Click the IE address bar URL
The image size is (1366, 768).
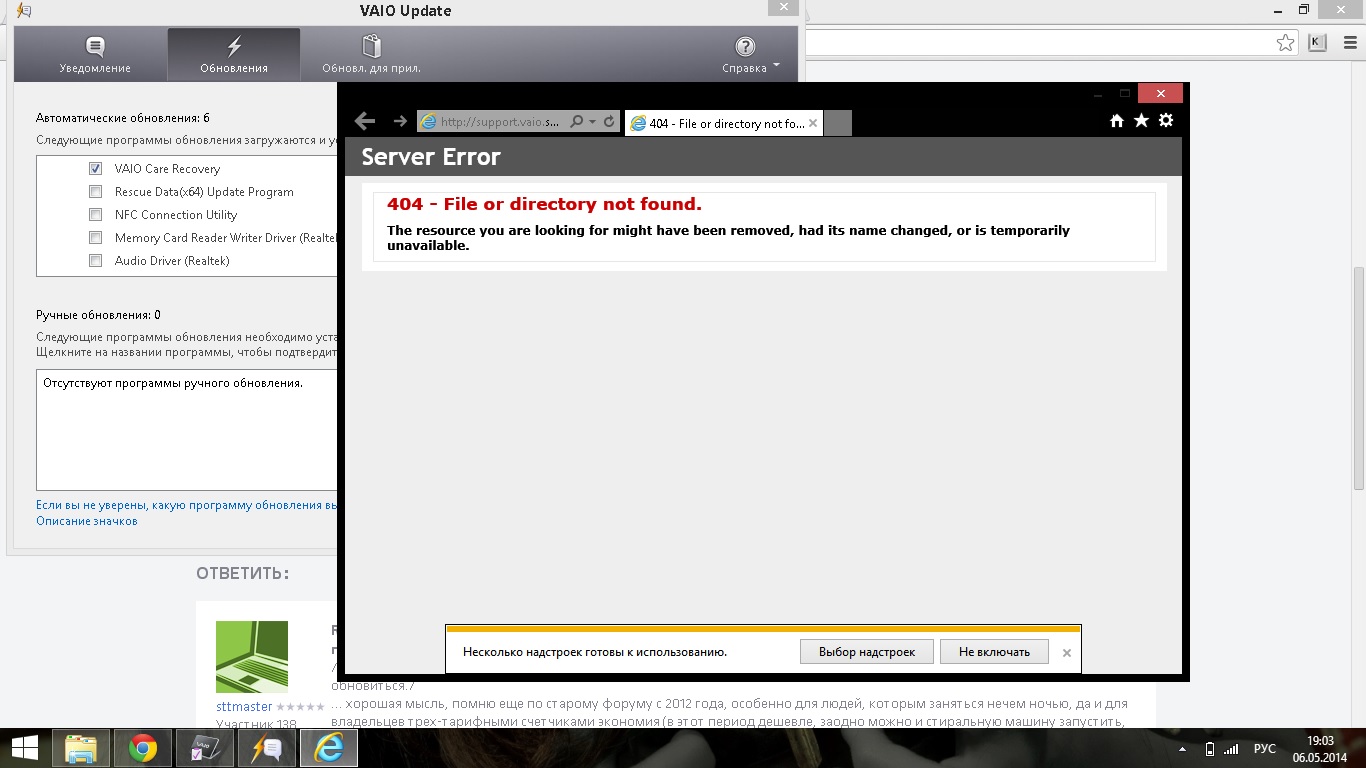pyautogui.click(x=500, y=122)
